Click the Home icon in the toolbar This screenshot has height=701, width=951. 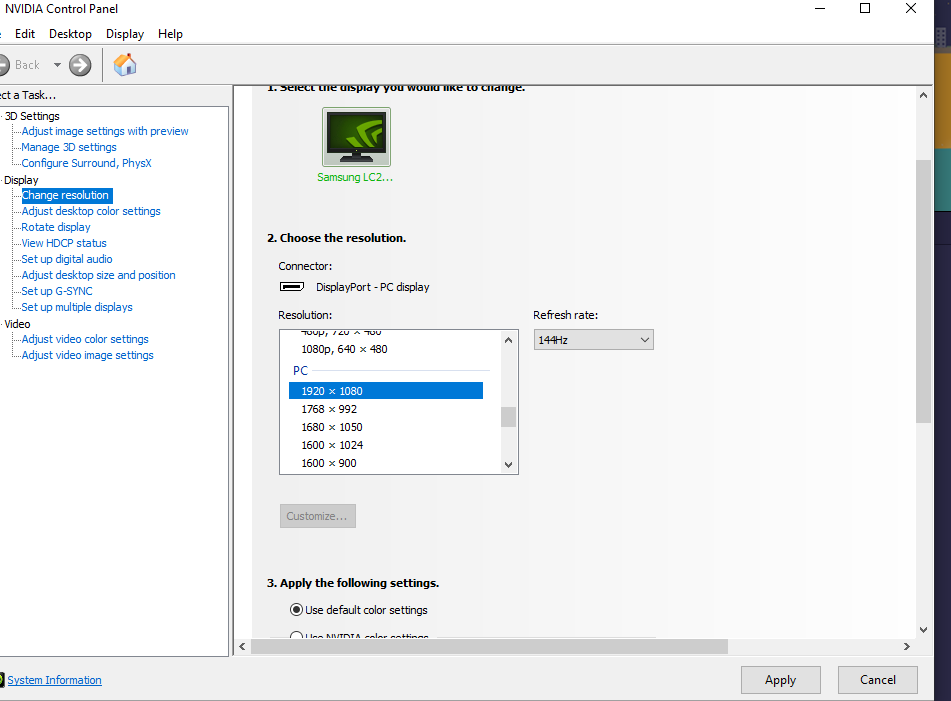[x=125, y=65]
